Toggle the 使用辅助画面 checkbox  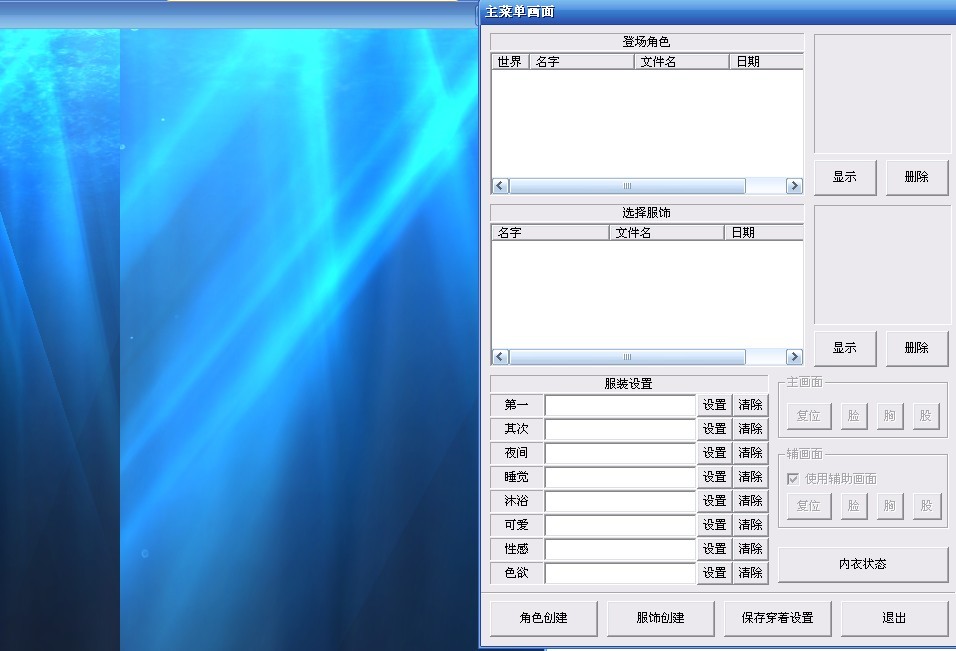click(793, 479)
